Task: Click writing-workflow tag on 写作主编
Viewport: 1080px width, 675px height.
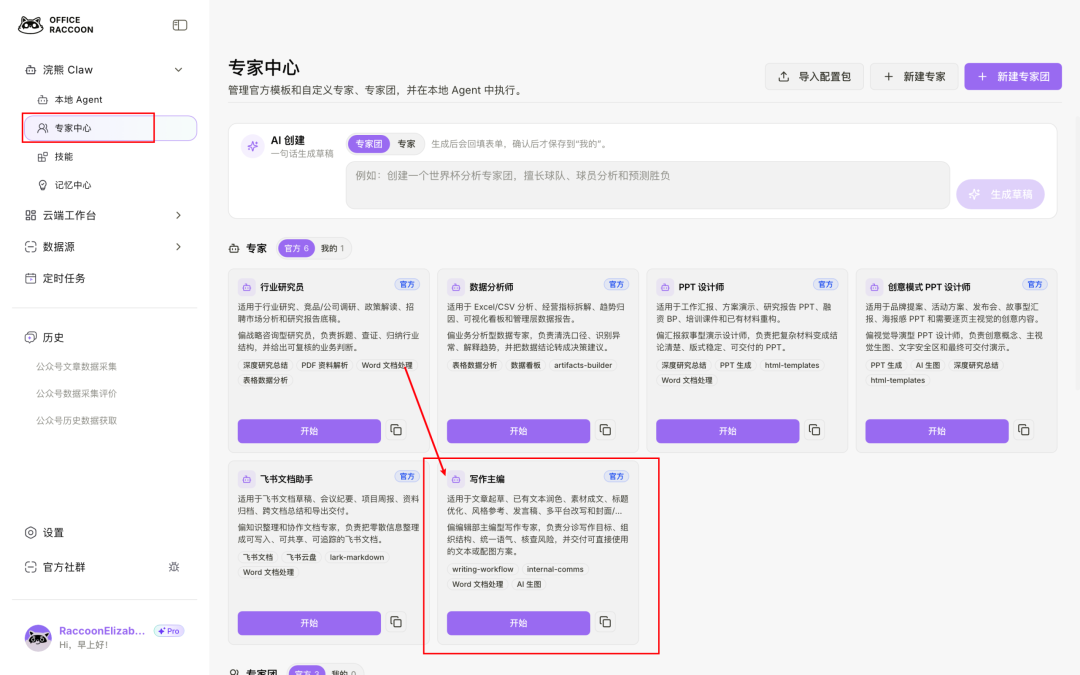Action: [x=483, y=569]
